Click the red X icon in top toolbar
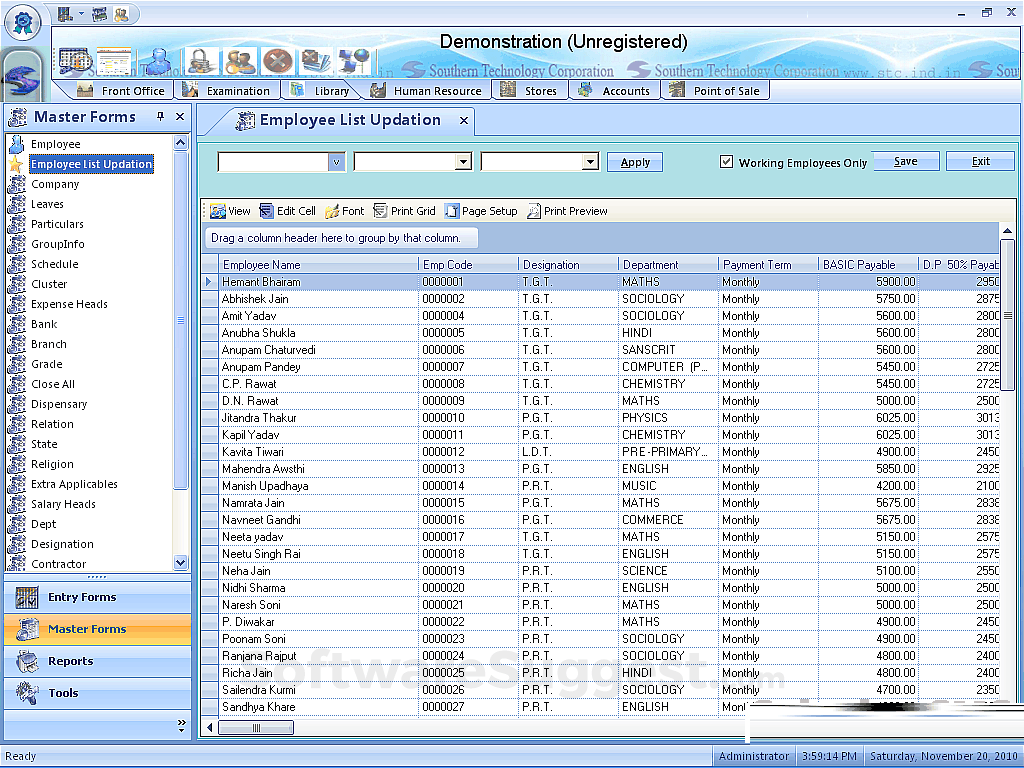This screenshot has height=768, width=1024. coord(277,61)
